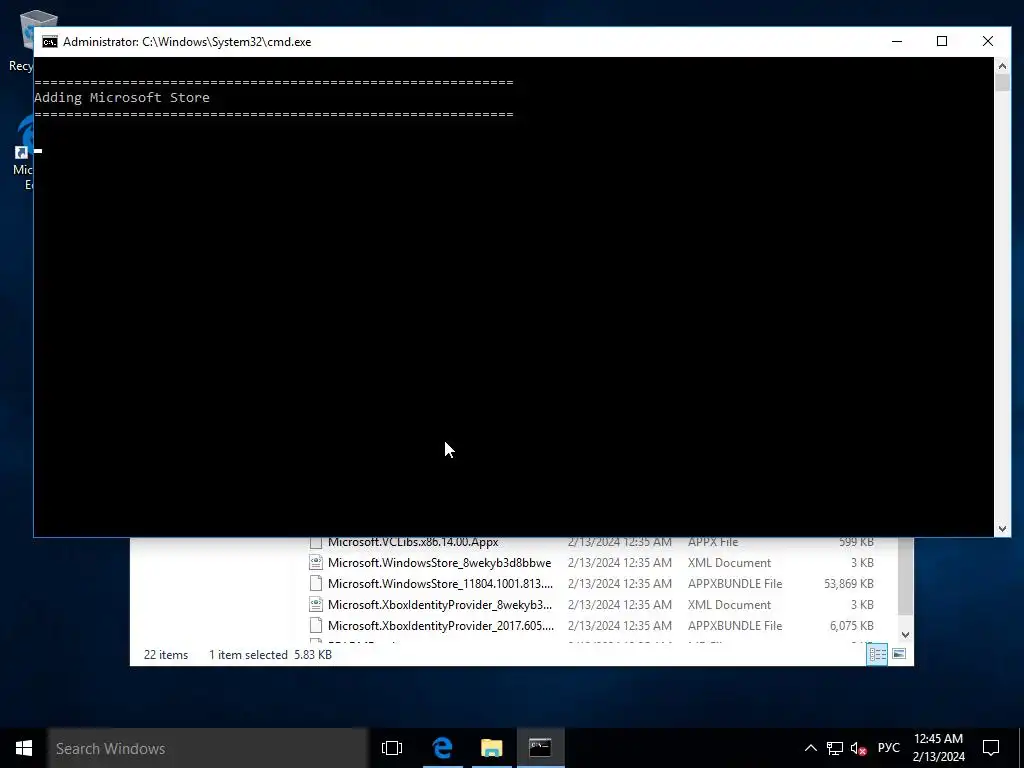Maximize the cmd.exe window
This screenshot has width=1024, height=768.
tap(942, 42)
